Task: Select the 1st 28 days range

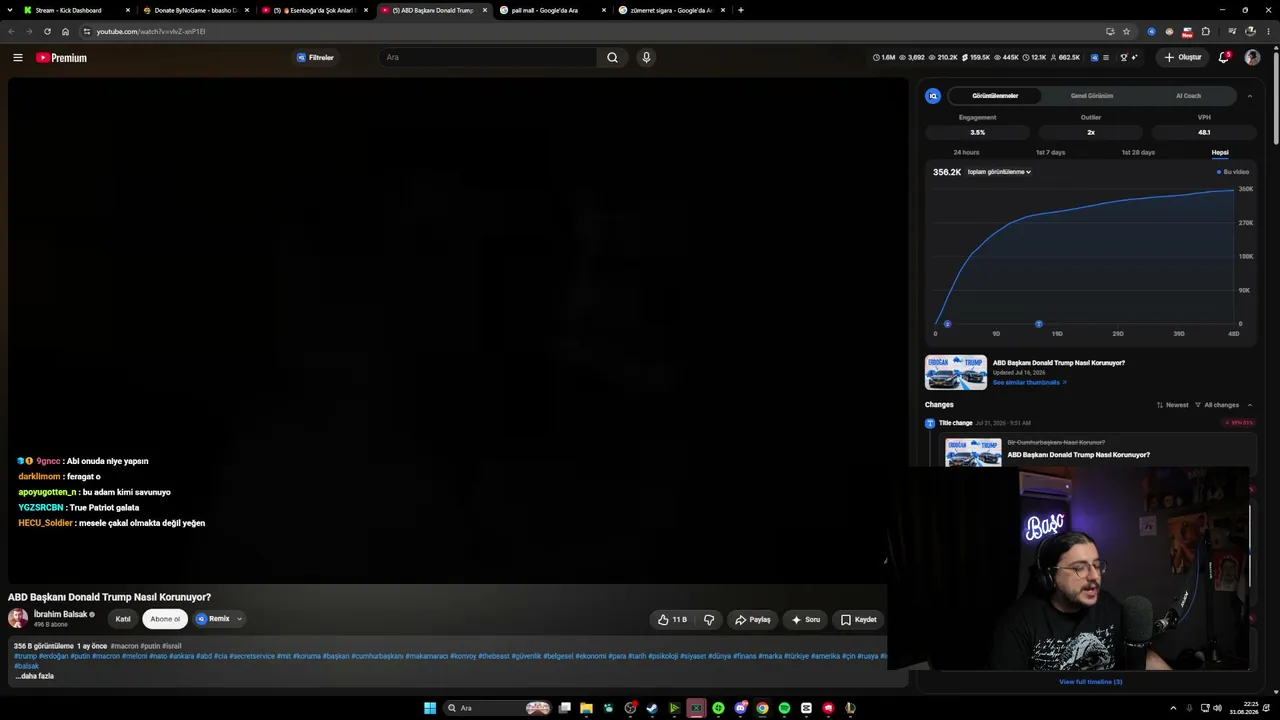Action: pos(1138,153)
